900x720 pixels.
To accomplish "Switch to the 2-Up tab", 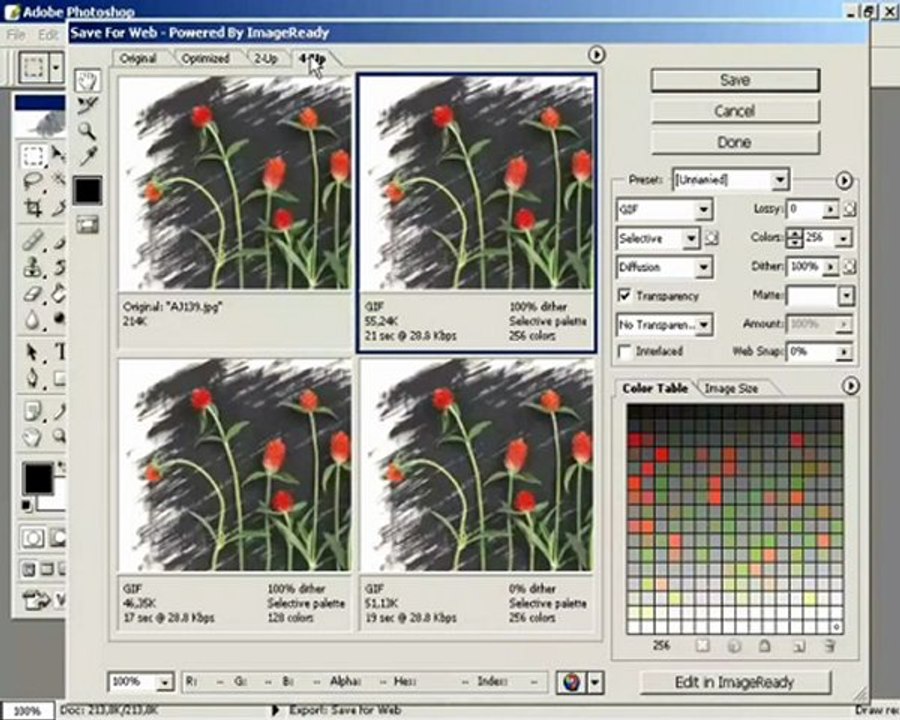I will (x=265, y=58).
